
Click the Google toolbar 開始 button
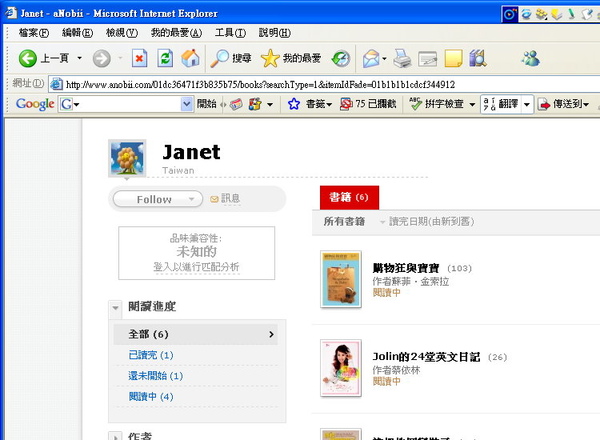coord(207,104)
